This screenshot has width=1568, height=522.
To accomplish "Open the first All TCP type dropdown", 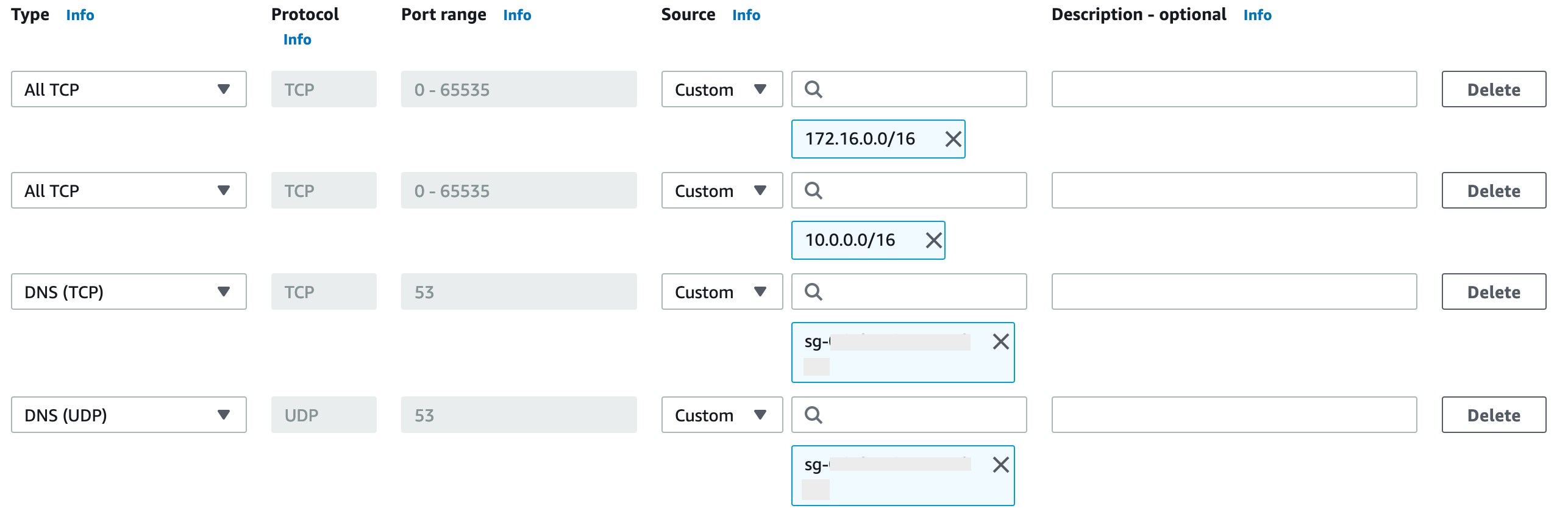I will point(129,90).
